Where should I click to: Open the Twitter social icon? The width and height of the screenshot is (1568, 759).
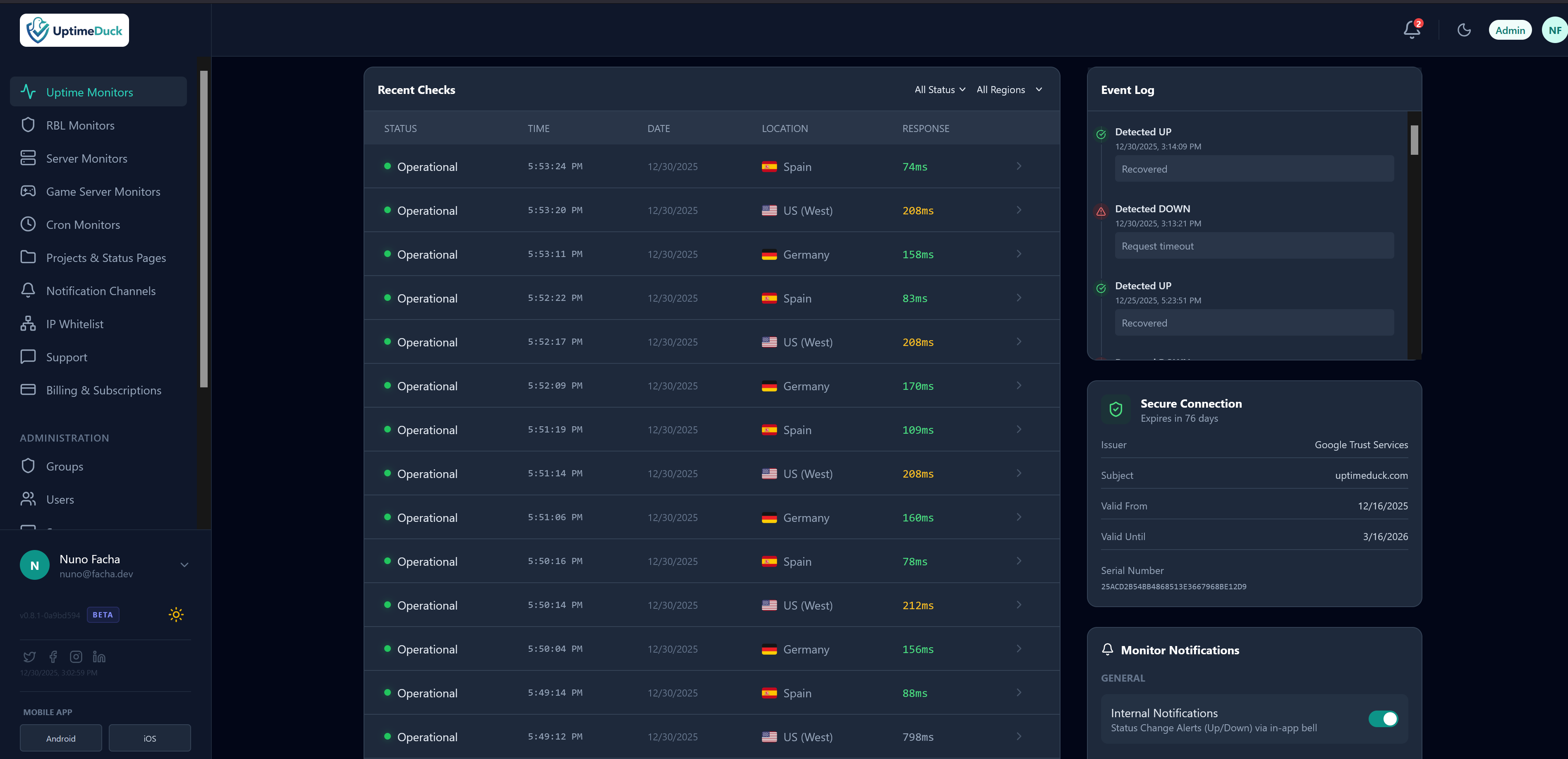pos(29,657)
